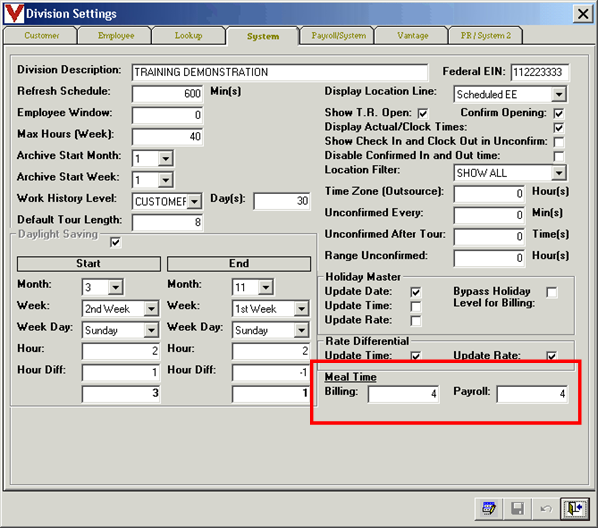The height and width of the screenshot is (528, 598).
Task: Switch to the Payroll/System tab
Action: 338,35
